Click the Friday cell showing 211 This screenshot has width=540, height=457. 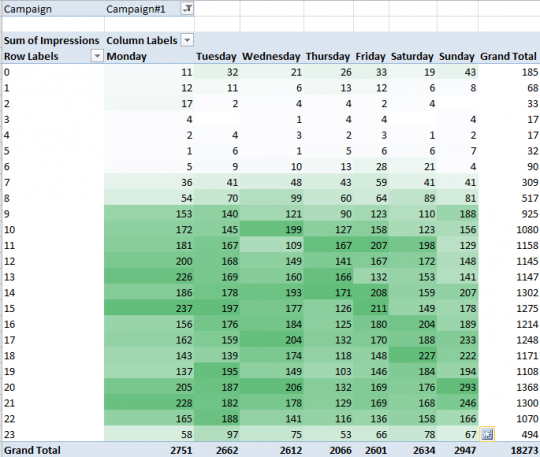coord(371,308)
